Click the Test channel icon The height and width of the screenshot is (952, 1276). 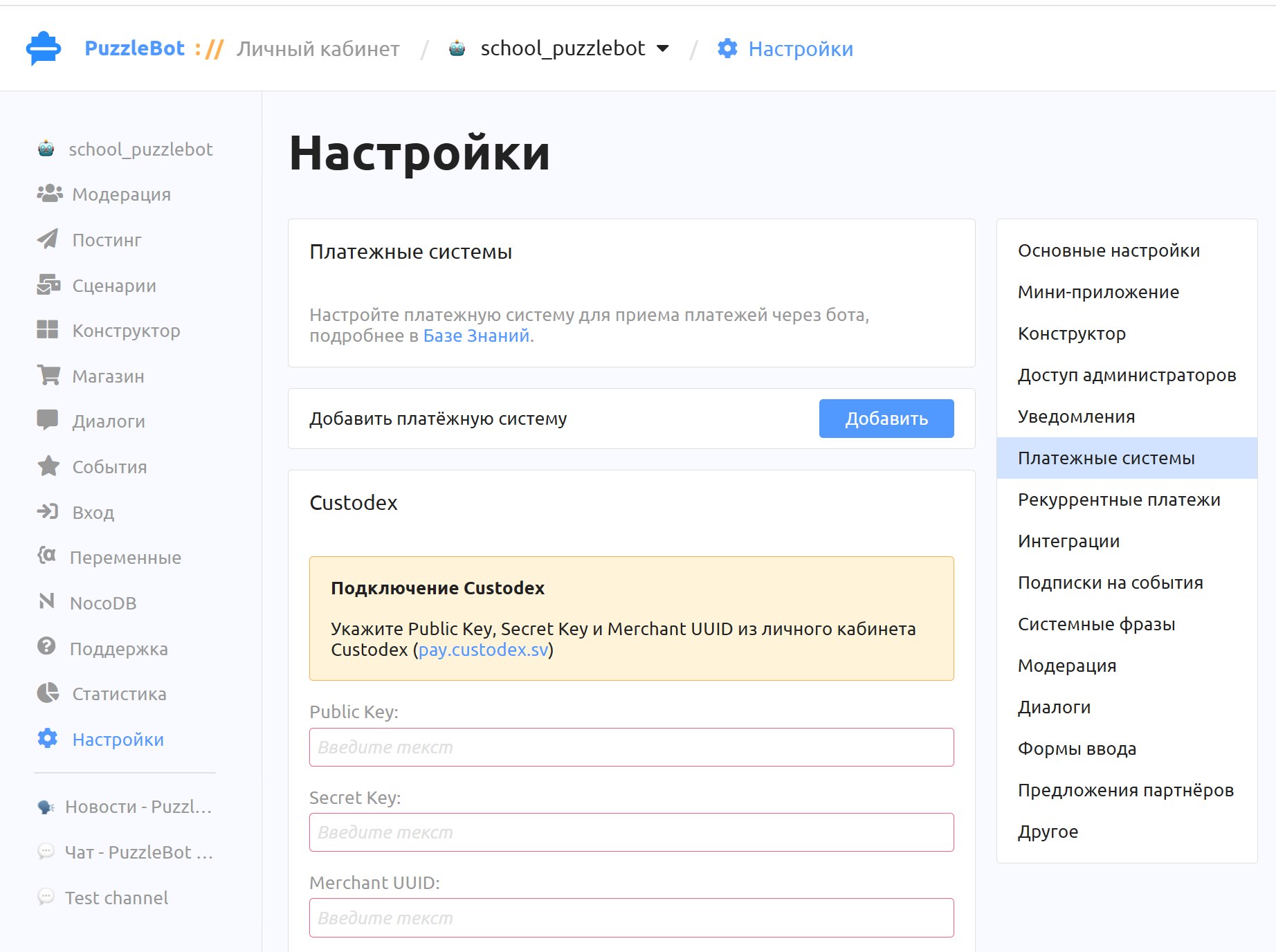(x=46, y=897)
